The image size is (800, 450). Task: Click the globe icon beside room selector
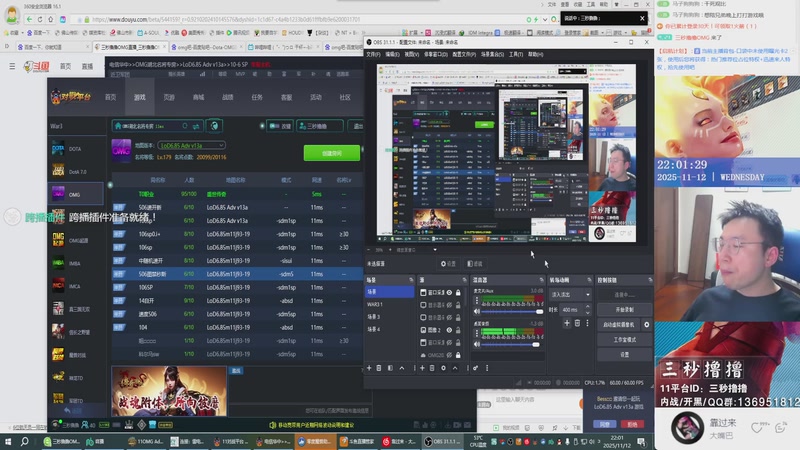pyautogui.click(x=214, y=126)
